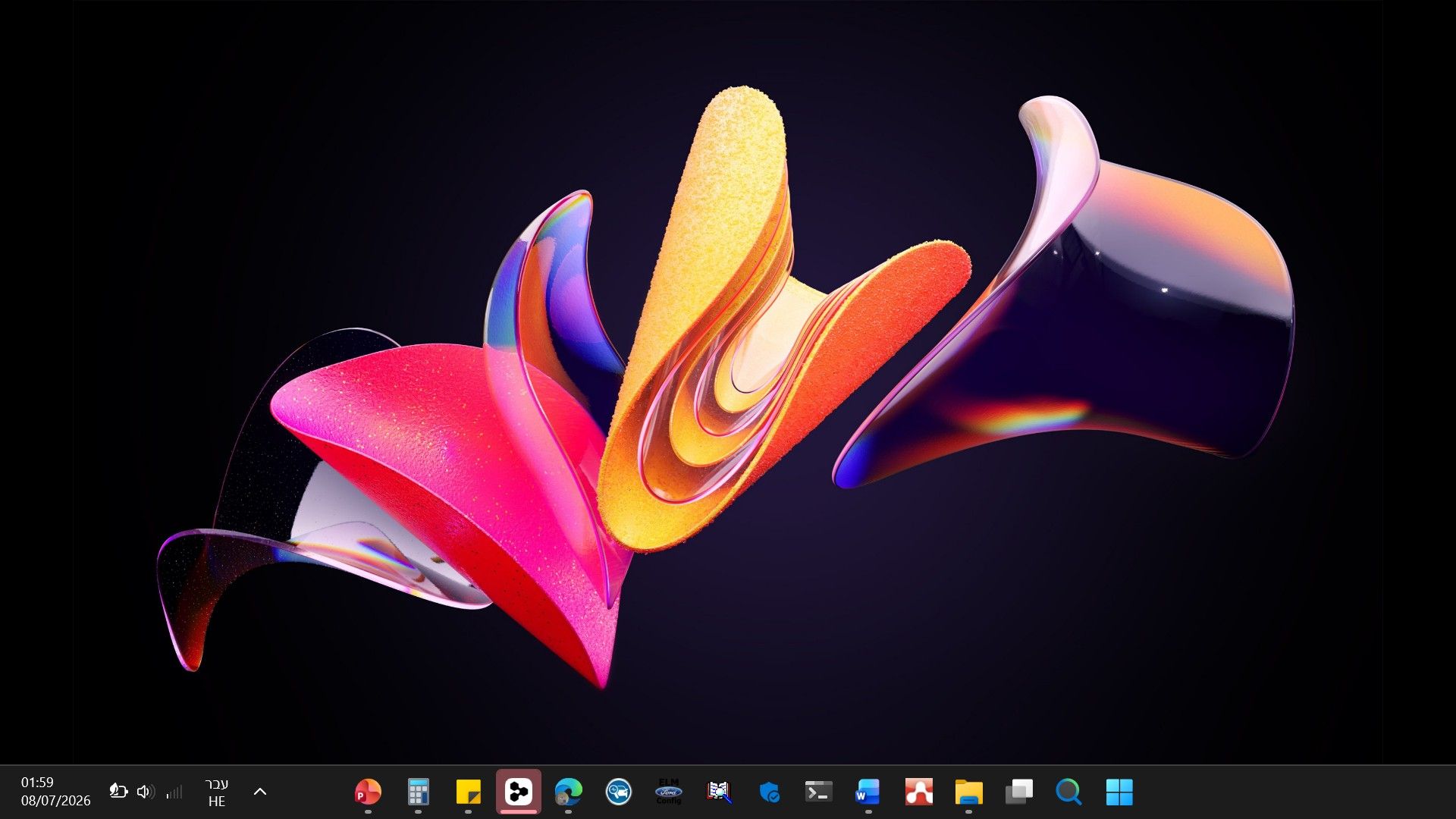Image resolution: width=1456 pixels, height=819 pixels.
Task: Open the clock and date panel
Action: (x=55, y=792)
